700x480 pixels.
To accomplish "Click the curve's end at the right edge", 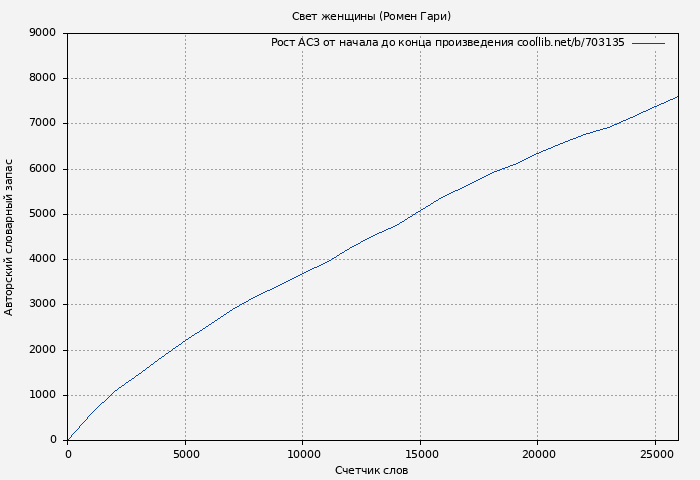I will pyautogui.click(x=677, y=97).
